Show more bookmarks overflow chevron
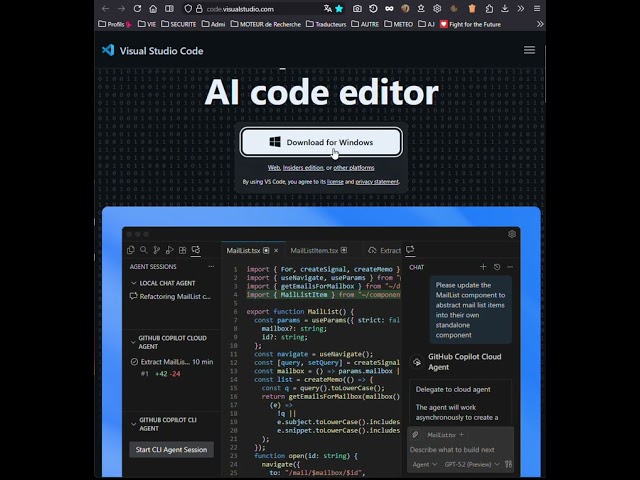 click(540, 24)
